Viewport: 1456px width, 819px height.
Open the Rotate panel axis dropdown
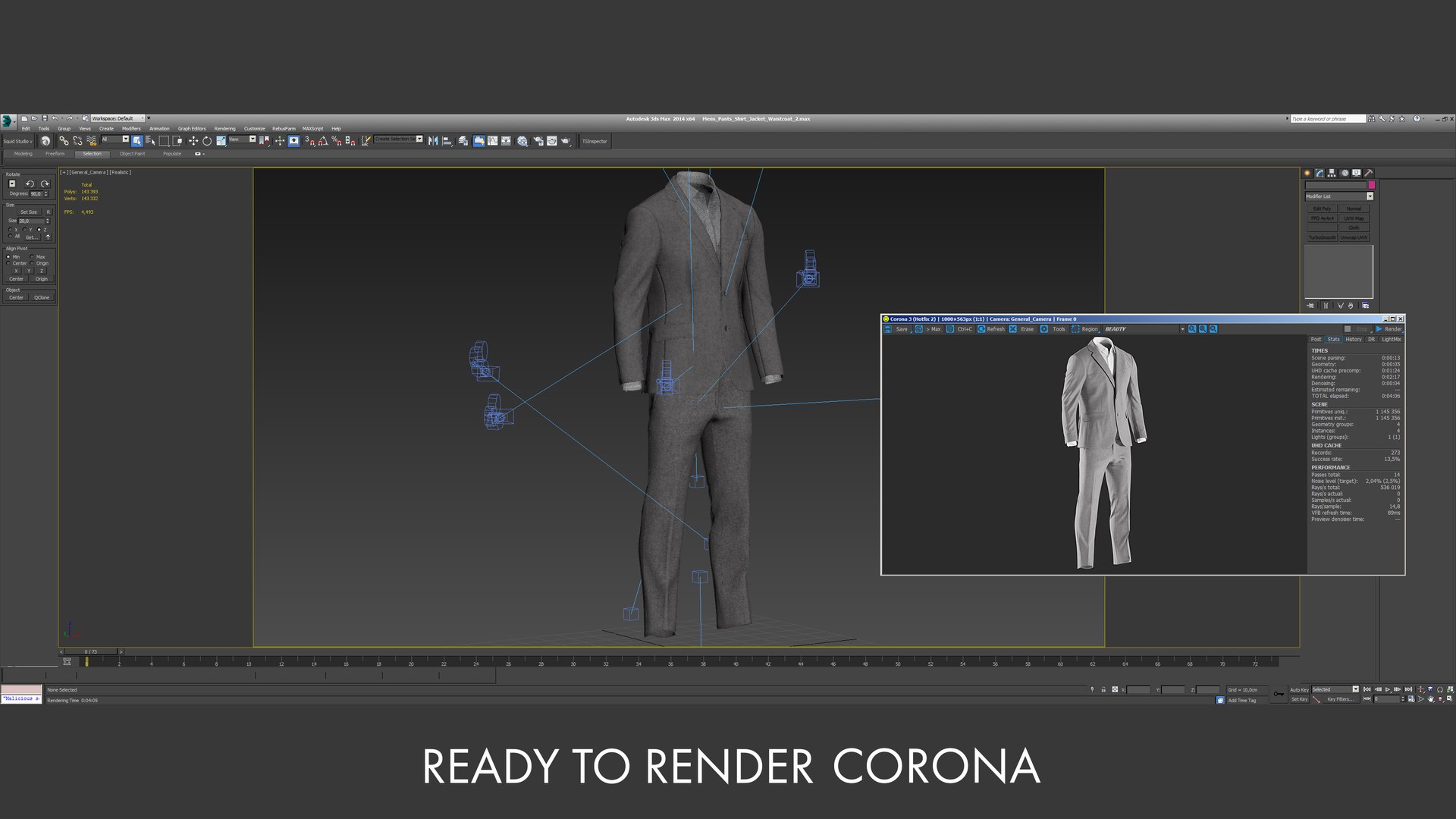pos(12,184)
